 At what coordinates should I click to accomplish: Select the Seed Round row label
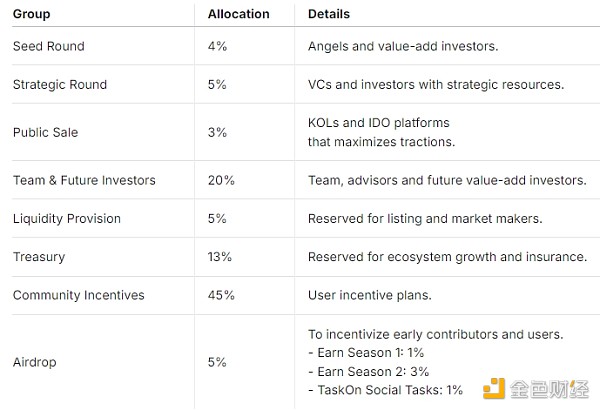(48, 46)
